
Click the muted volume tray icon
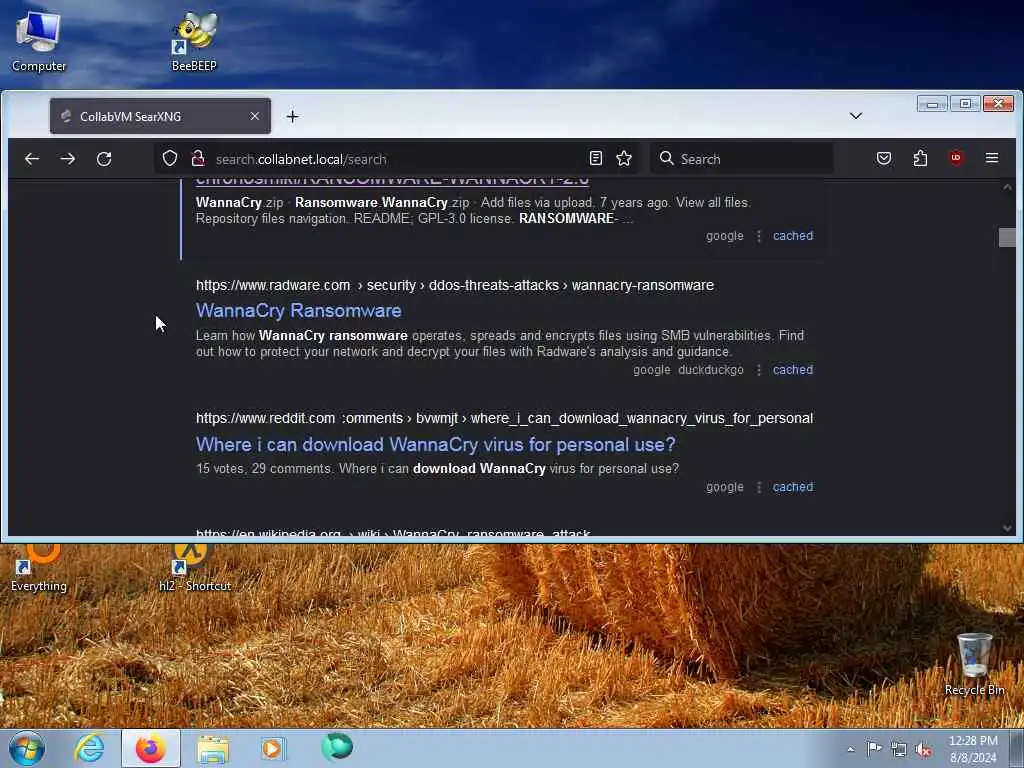pyautogui.click(x=923, y=749)
